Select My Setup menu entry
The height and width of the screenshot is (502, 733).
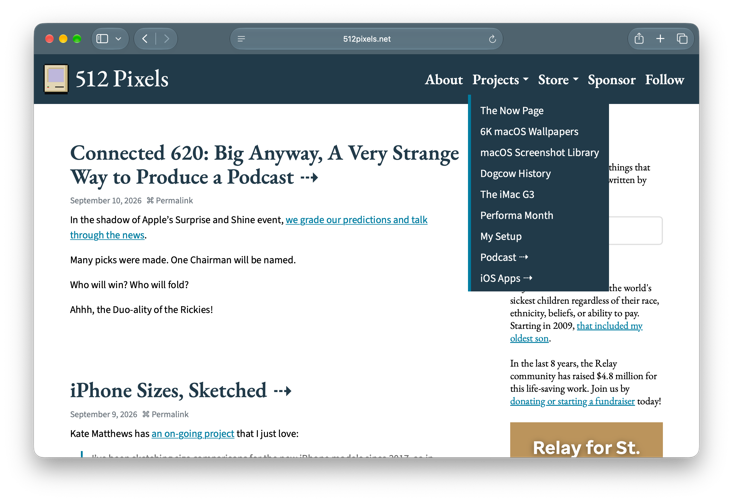(x=501, y=237)
